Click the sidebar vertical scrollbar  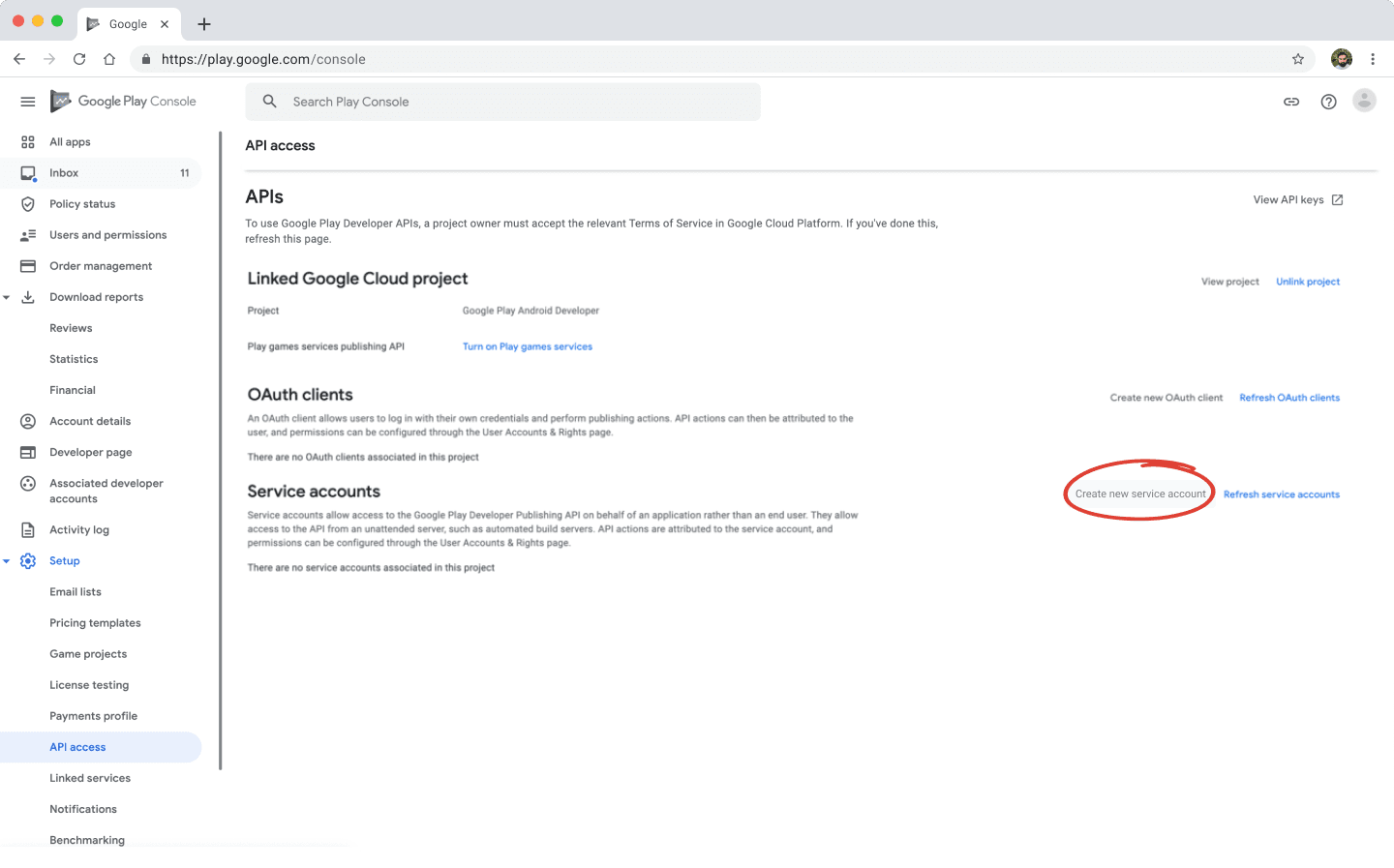(221, 450)
